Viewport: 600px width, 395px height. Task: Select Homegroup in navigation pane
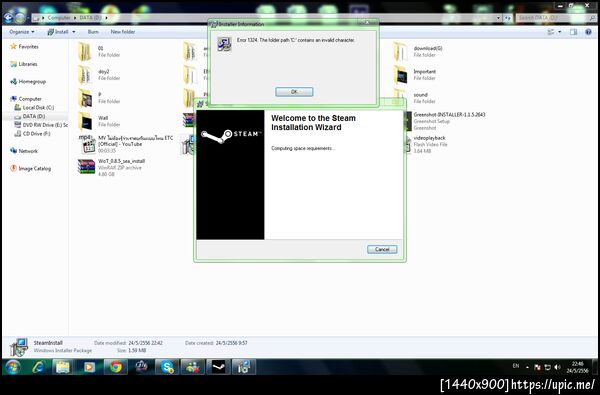(x=28, y=82)
